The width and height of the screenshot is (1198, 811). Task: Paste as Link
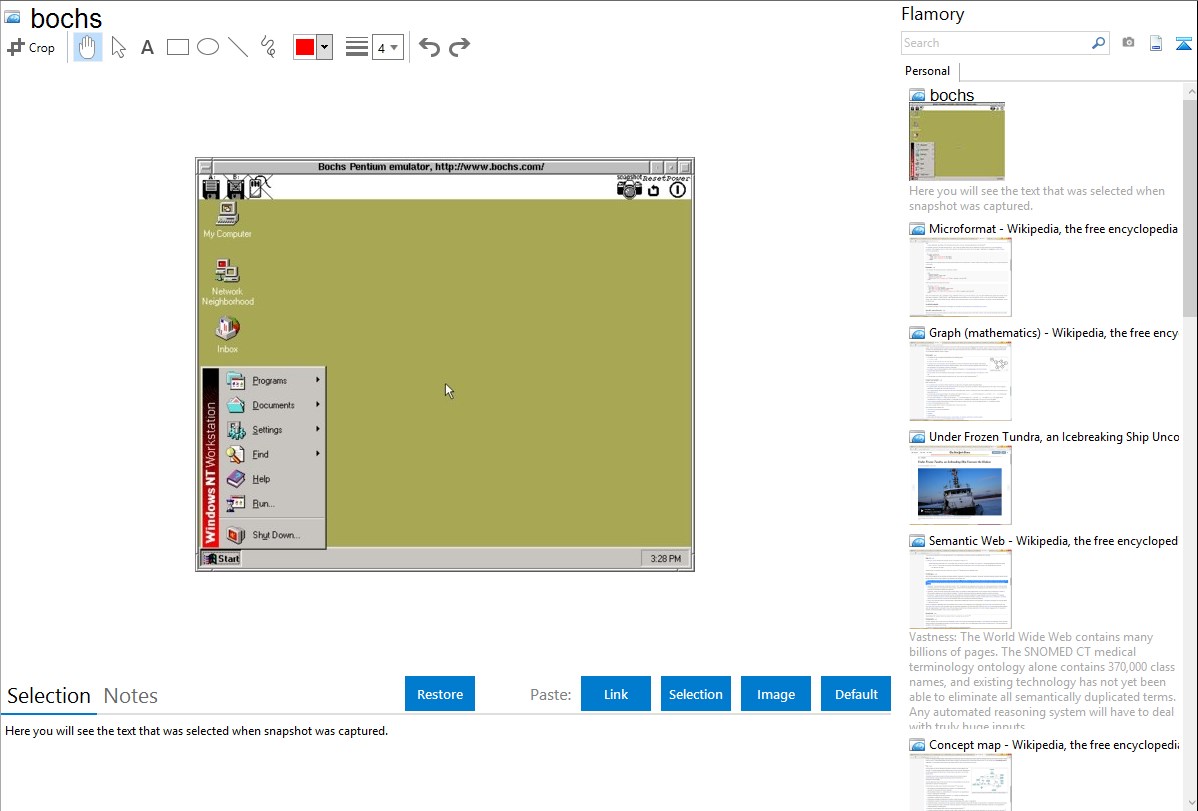pyautogui.click(x=616, y=694)
